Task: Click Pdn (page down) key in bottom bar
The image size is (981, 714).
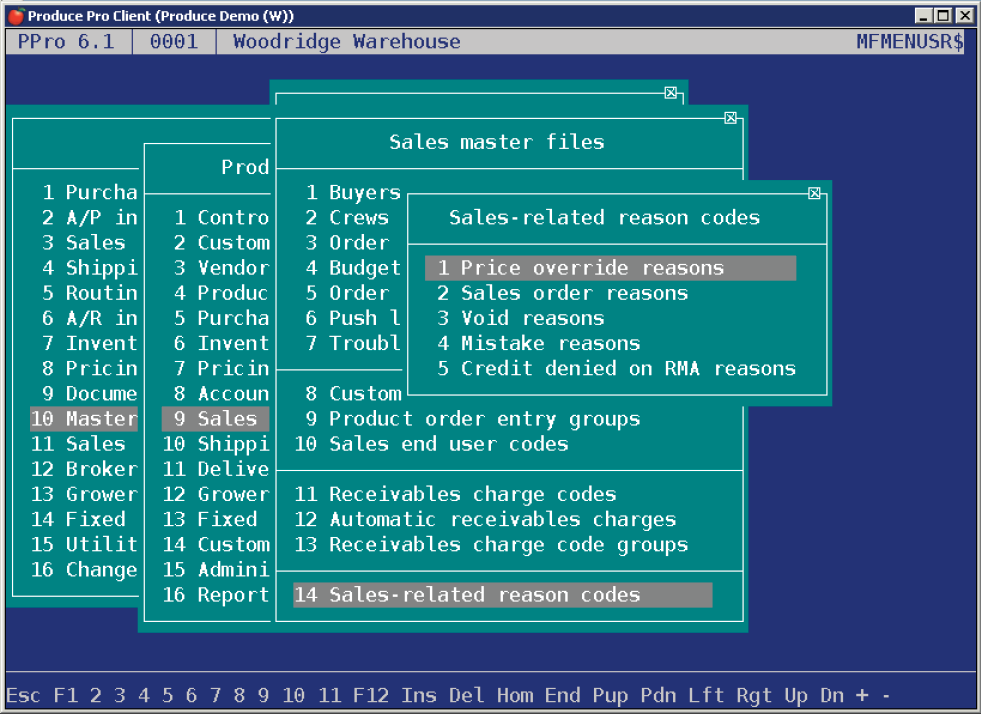Action: (x=658, y=695)
